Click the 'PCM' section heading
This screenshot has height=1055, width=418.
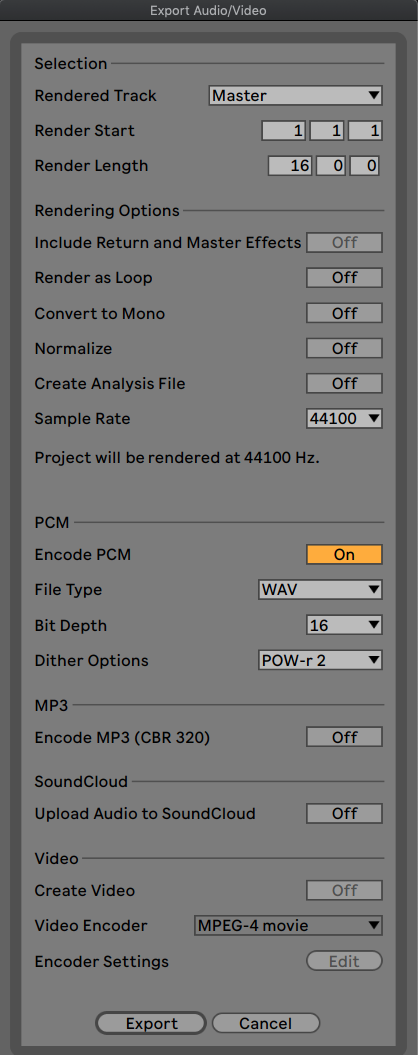[x=52, y=521]
